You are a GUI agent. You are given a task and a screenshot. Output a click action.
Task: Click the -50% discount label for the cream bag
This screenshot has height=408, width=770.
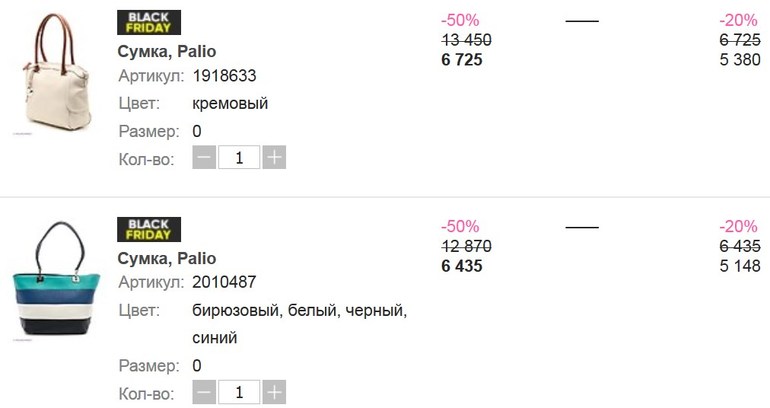pyautogui.click(x=460, y=19)
